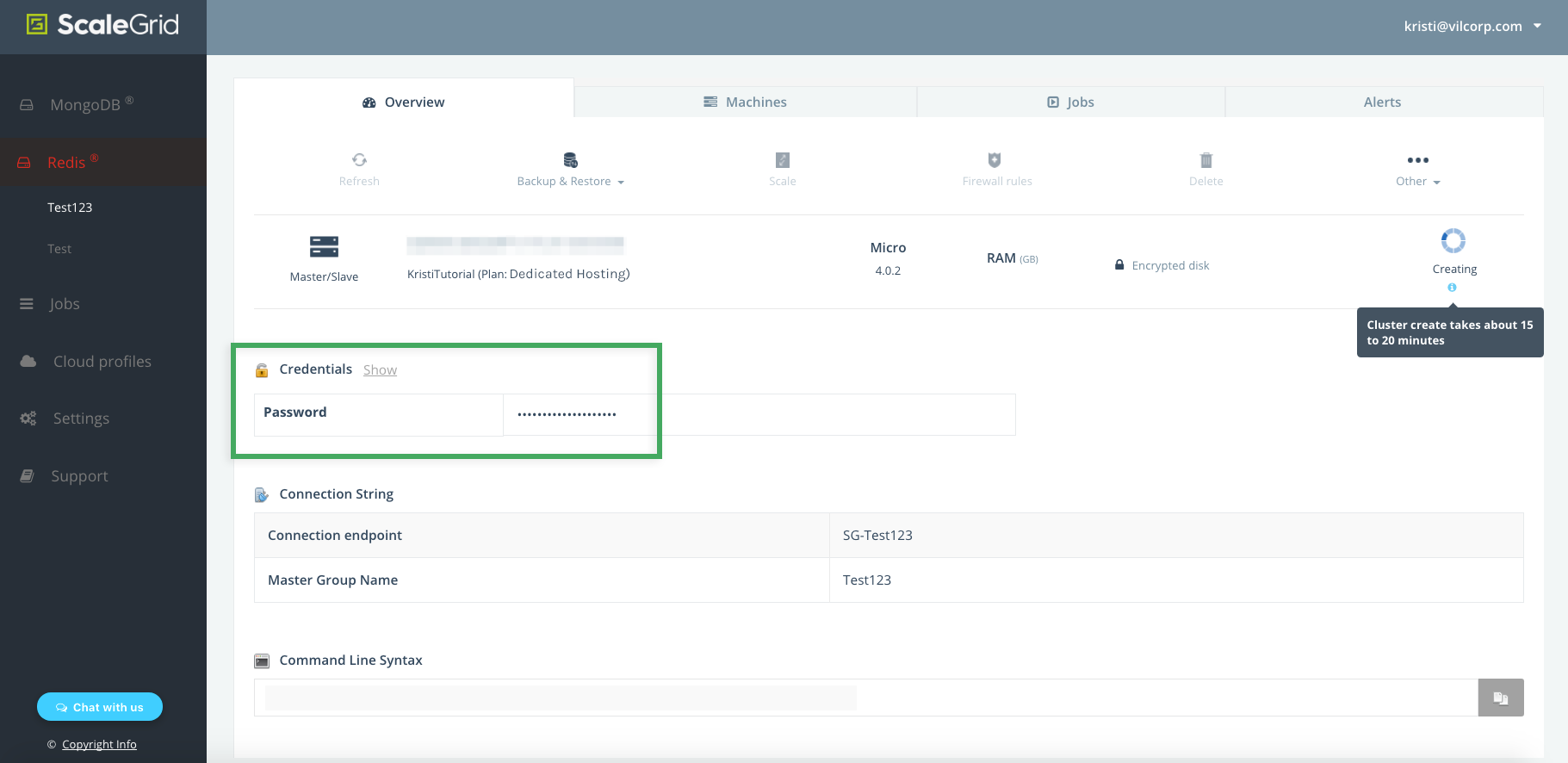
Task: Click the Machines tab icon
Action: 710,102
